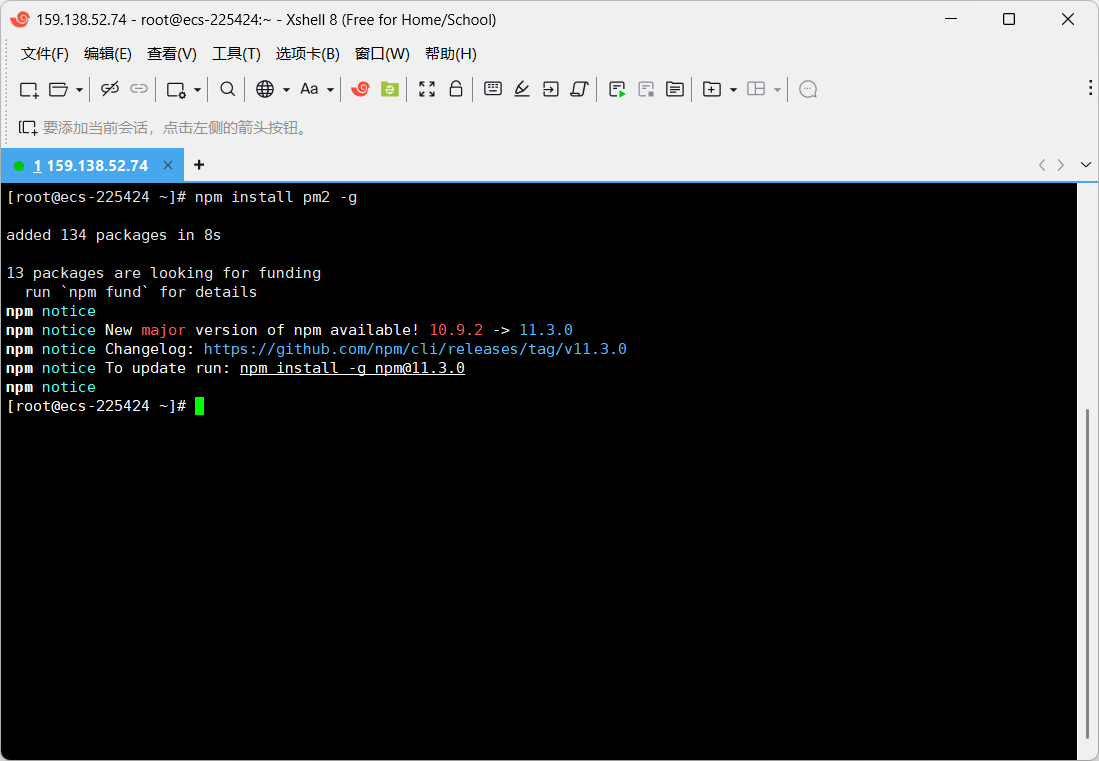The width and height of the screenshot is (1099, 761).
Task: Maximize the Xshell window
Action: (x=1009, y=19)
